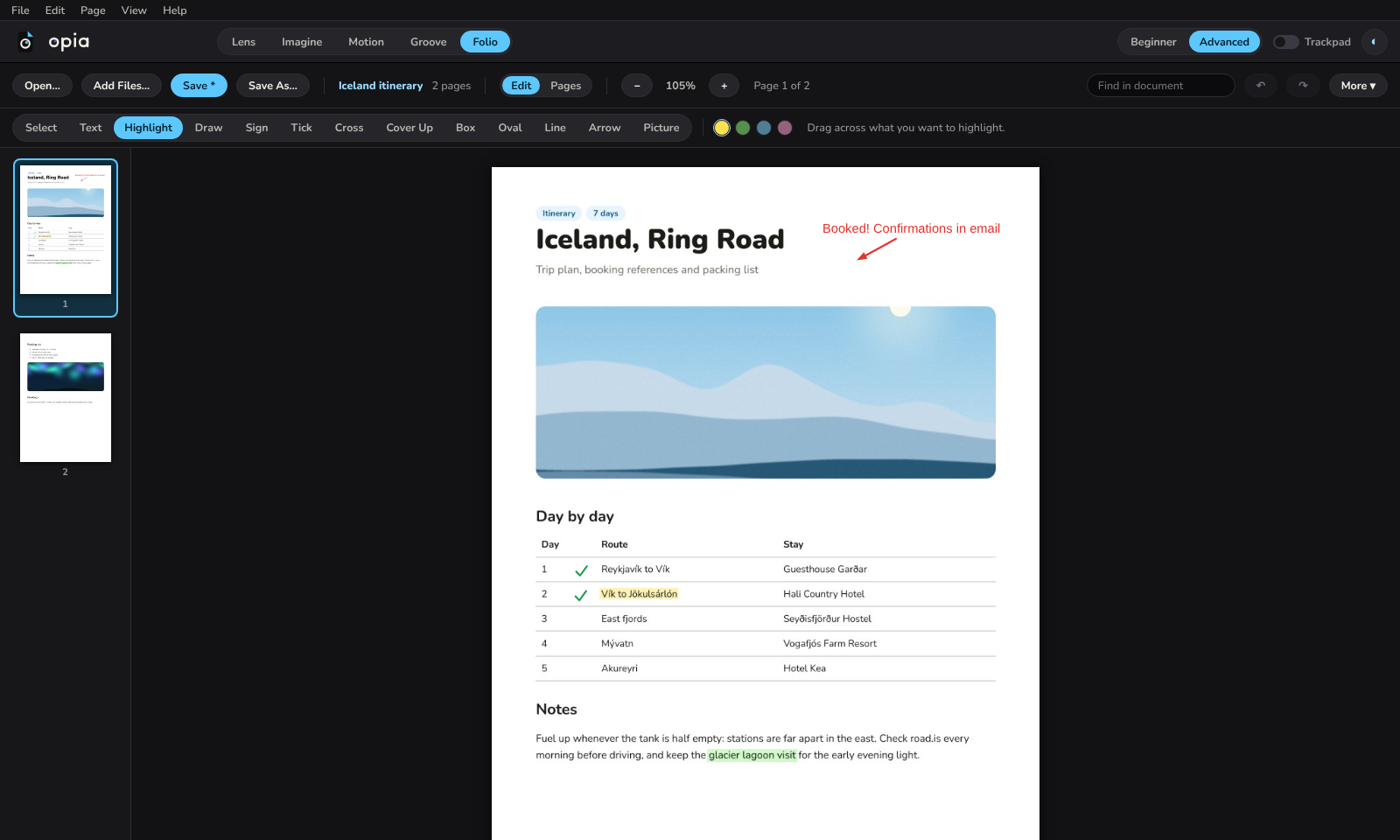This screenshot has width=1400, height=840.
Task: Pick the green highlight color
Action: [743, 128]
